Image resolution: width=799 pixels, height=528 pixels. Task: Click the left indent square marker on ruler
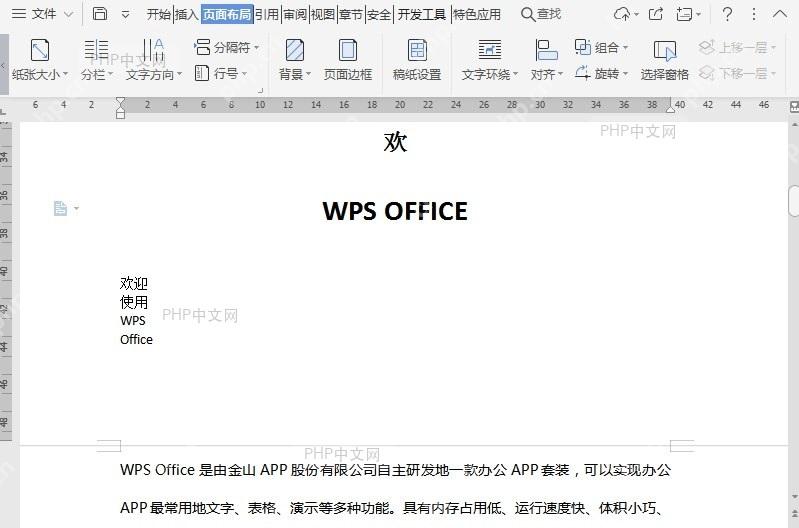(x=120, y=115)
